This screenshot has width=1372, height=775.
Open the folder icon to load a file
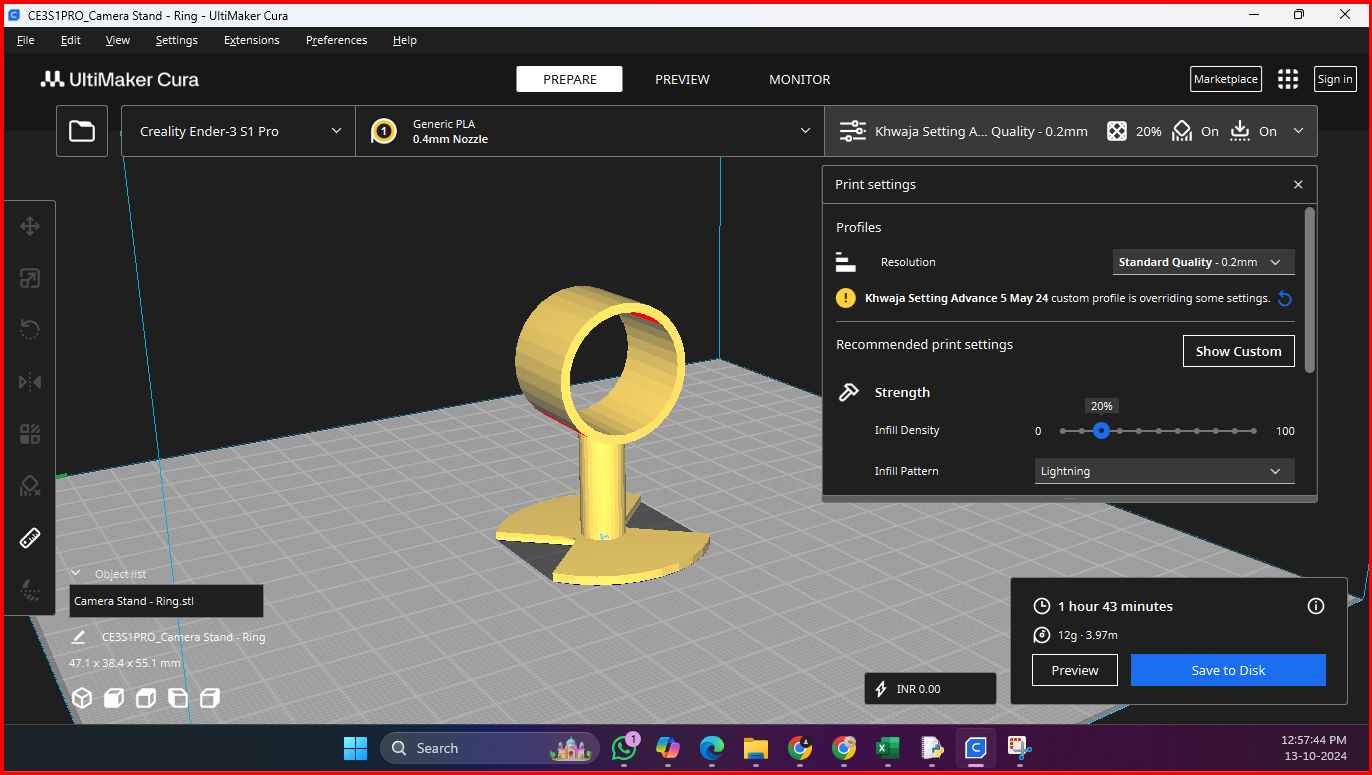point(82,131)
